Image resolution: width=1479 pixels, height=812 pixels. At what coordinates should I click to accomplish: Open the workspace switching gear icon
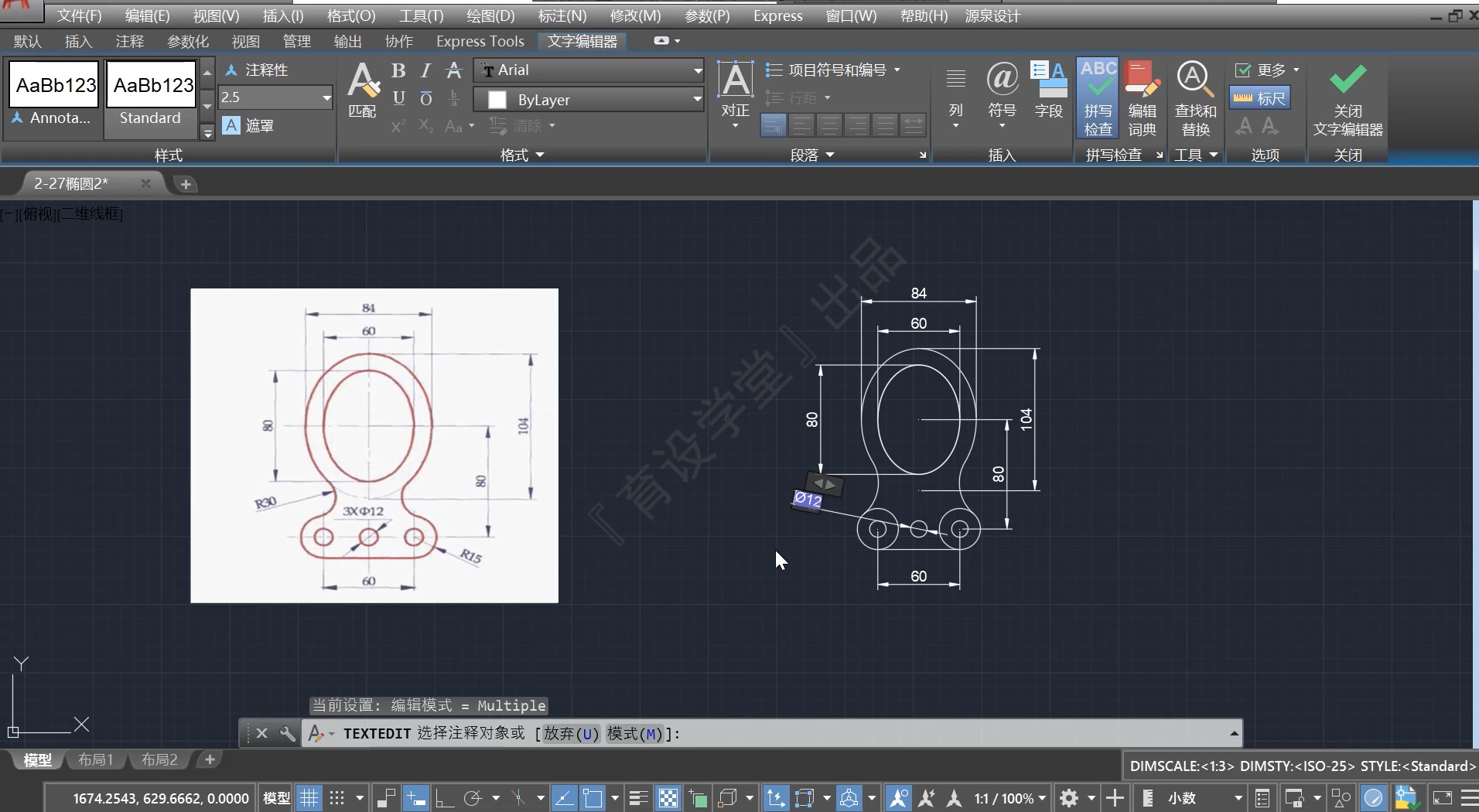coord(1069,798)
